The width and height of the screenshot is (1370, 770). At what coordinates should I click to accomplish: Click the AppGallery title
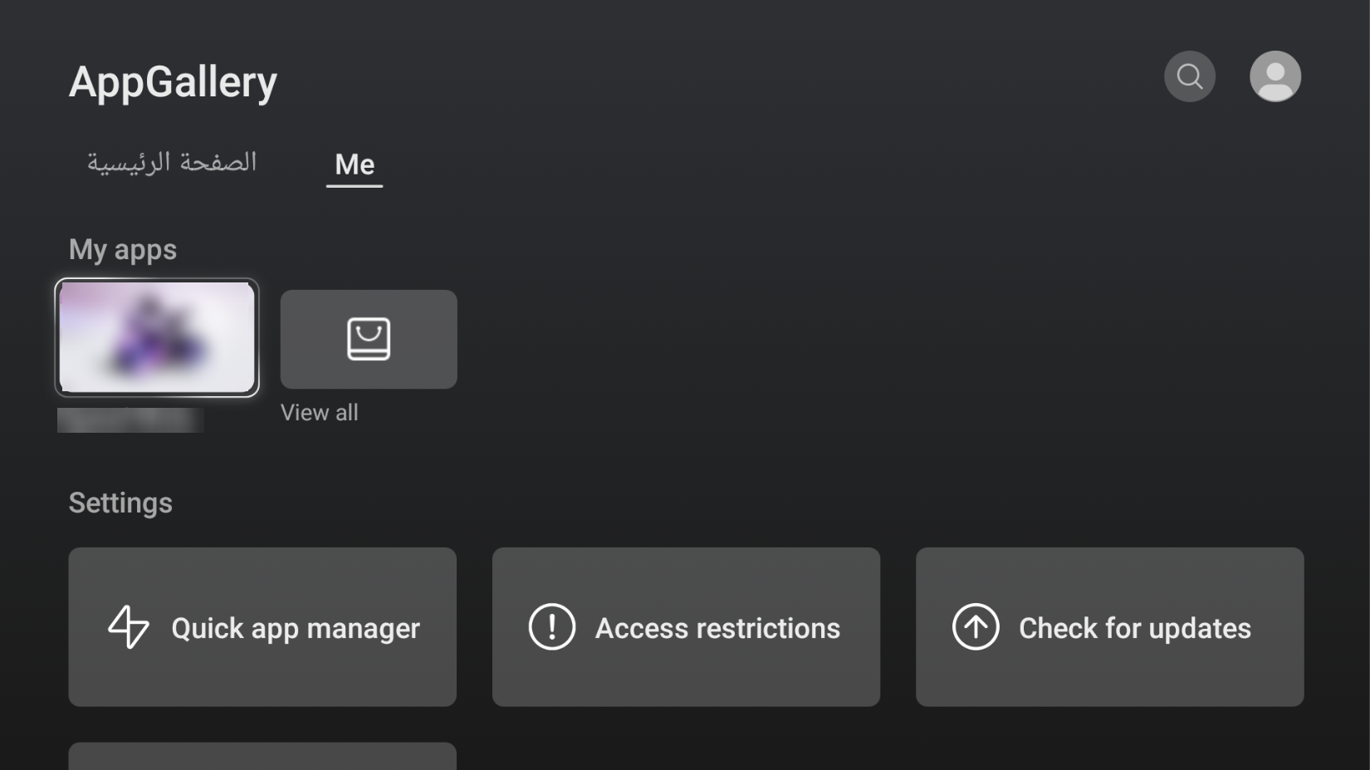point(173,82)
